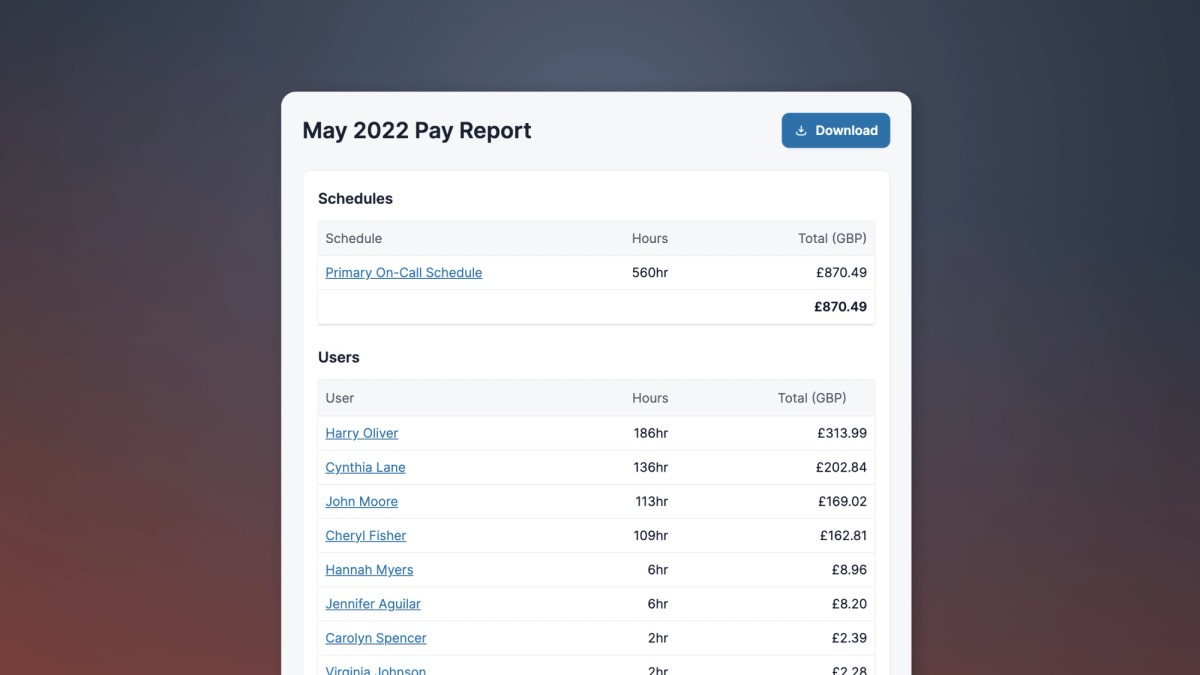Open the Primary On-Call Schedule link
1200x675 pixels.
(403, 272)
